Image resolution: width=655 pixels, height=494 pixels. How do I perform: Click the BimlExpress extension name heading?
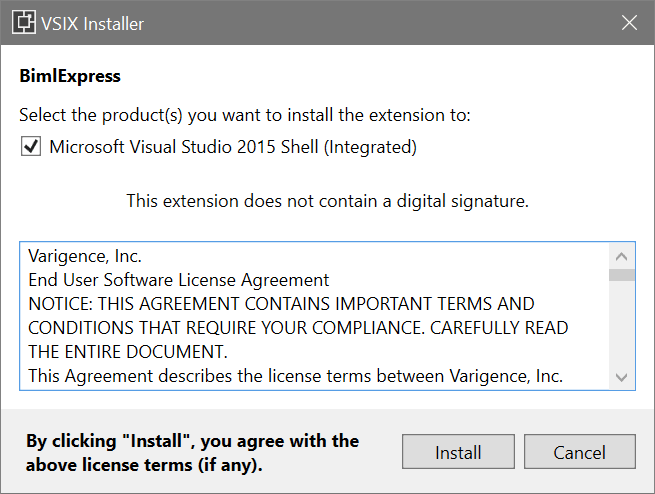click(70, 76)
